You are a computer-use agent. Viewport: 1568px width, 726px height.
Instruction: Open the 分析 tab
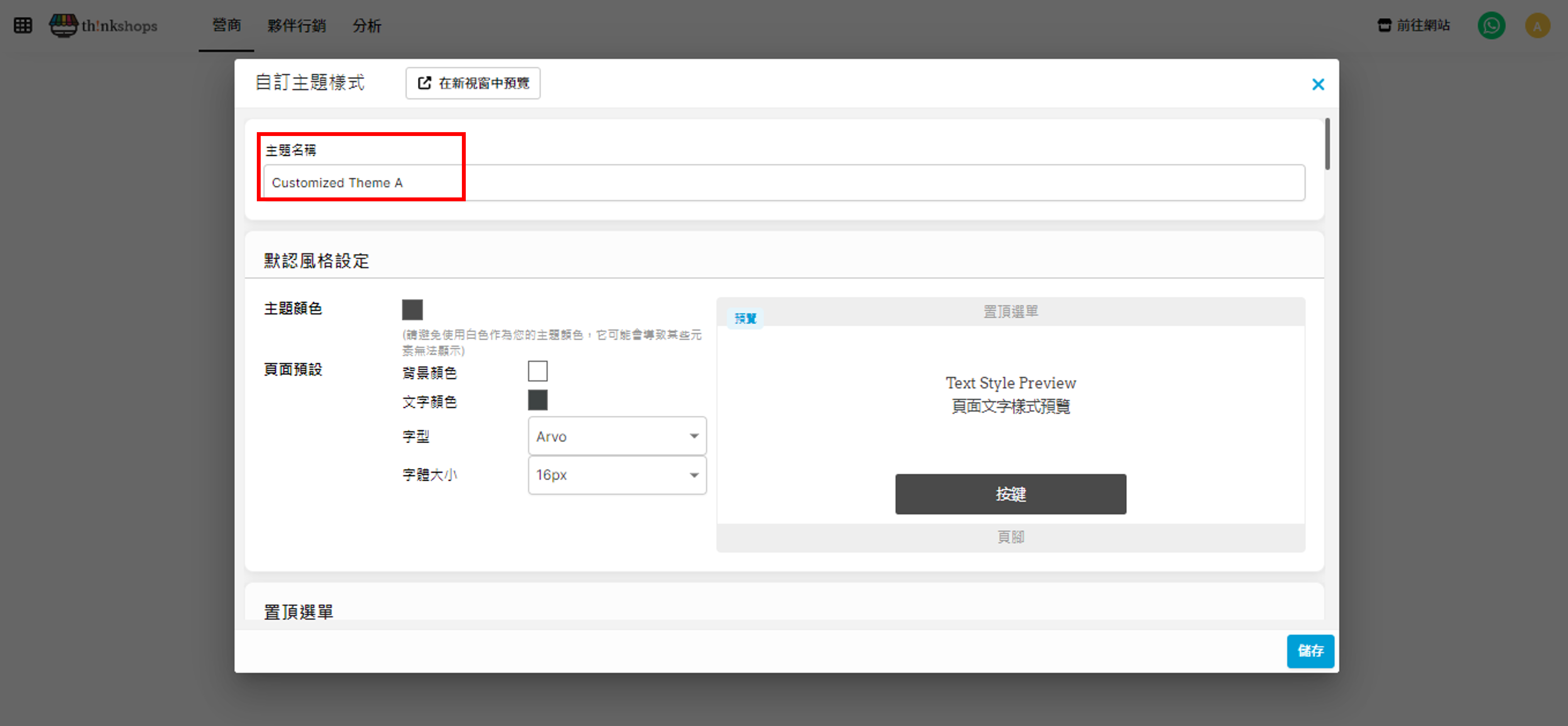coord(367,26)
